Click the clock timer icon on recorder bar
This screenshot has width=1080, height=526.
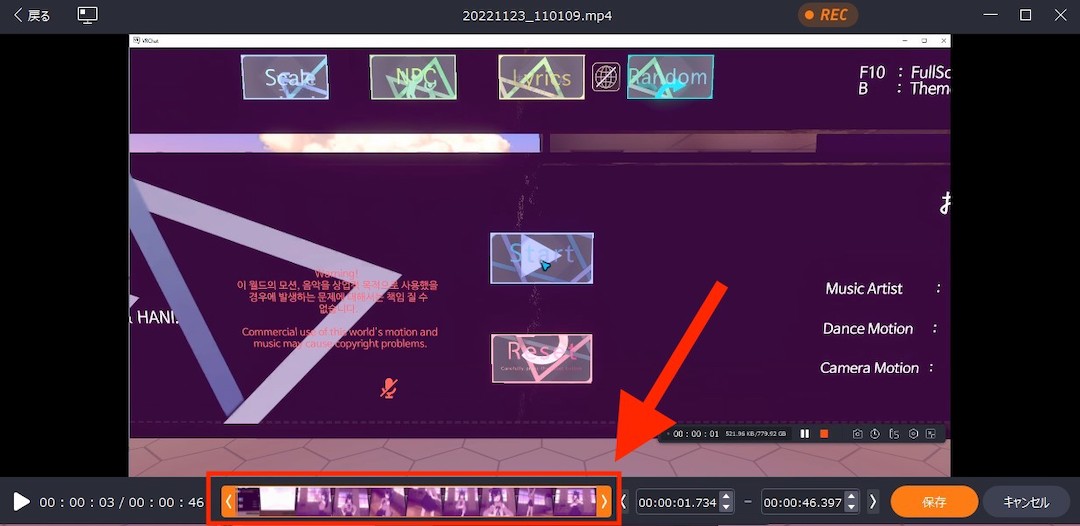point(875,434)
